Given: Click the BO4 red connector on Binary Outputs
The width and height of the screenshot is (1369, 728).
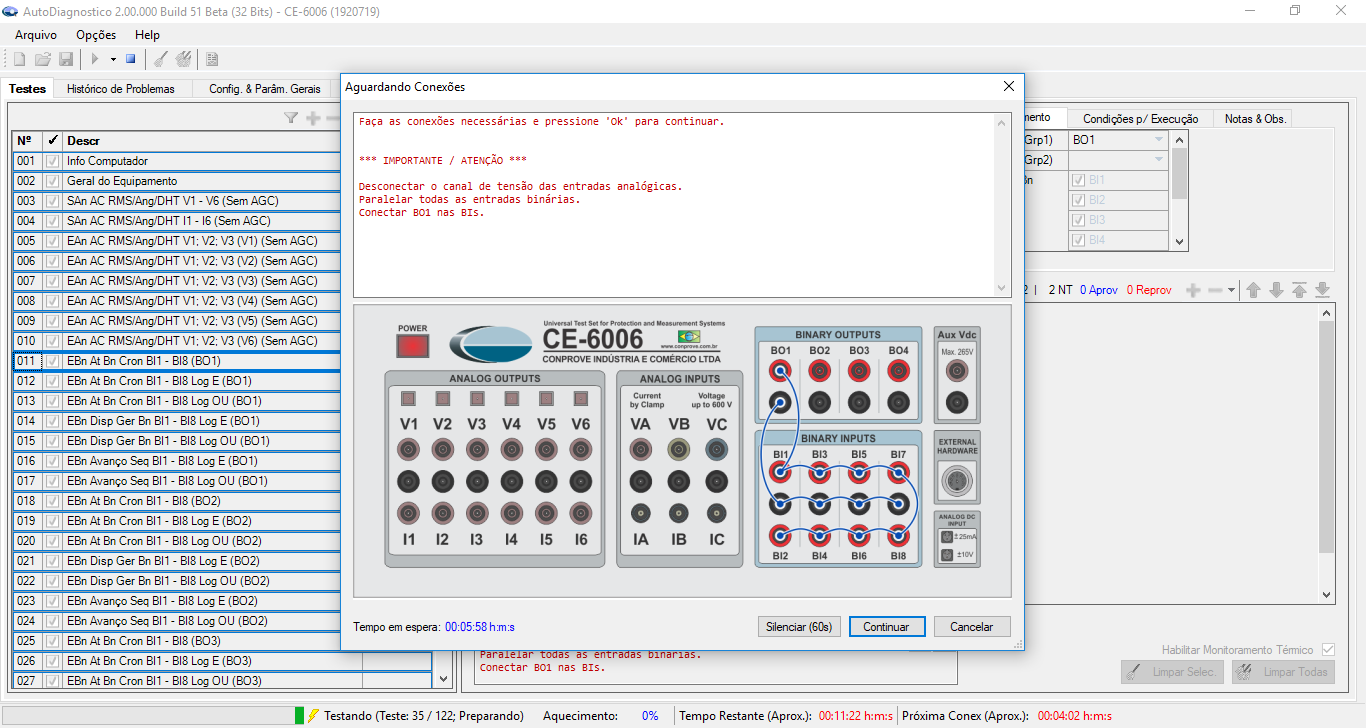Looking at the screenshot, I should (898, 372).
